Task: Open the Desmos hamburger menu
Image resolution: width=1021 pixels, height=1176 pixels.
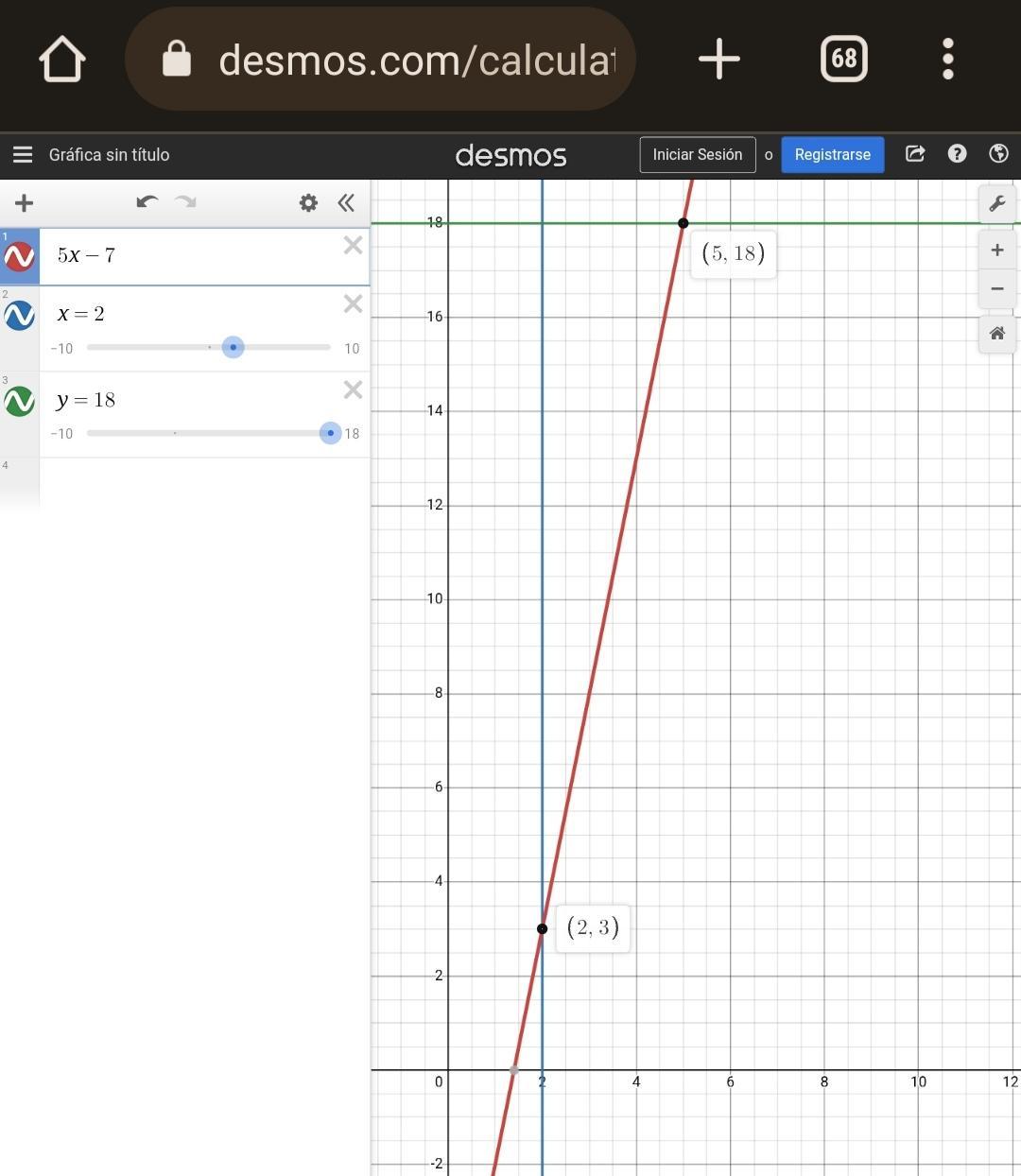Action: click(23, 155)
